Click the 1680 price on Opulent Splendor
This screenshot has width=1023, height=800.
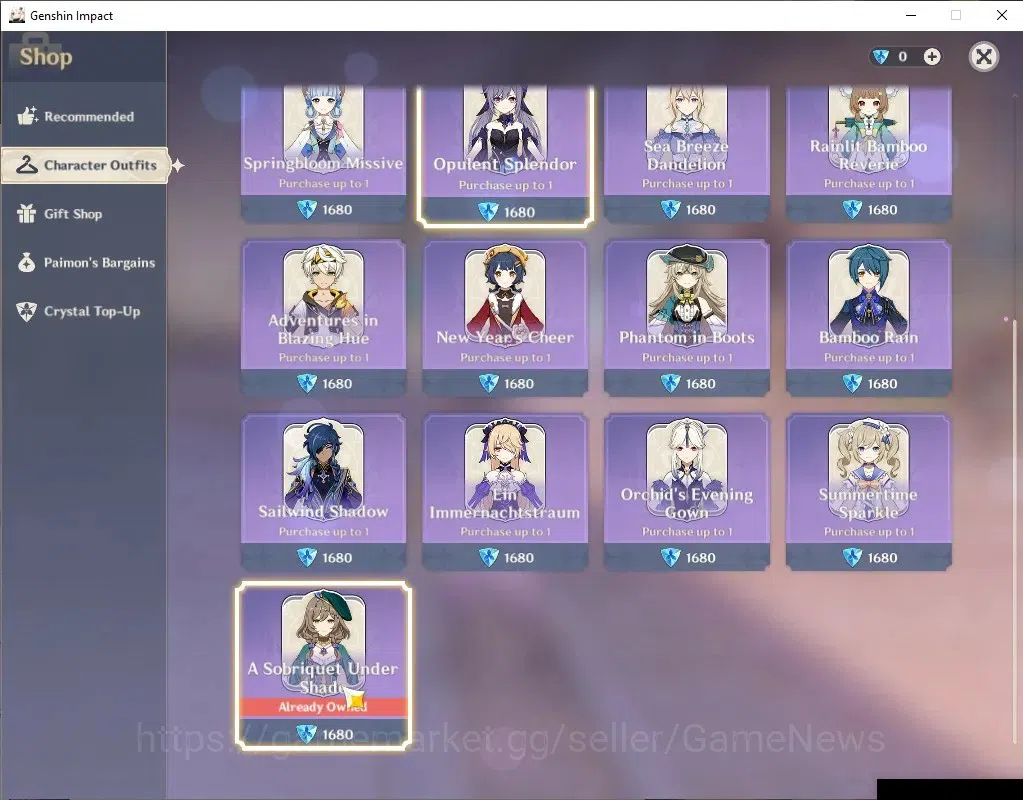[x=519, y=212]
